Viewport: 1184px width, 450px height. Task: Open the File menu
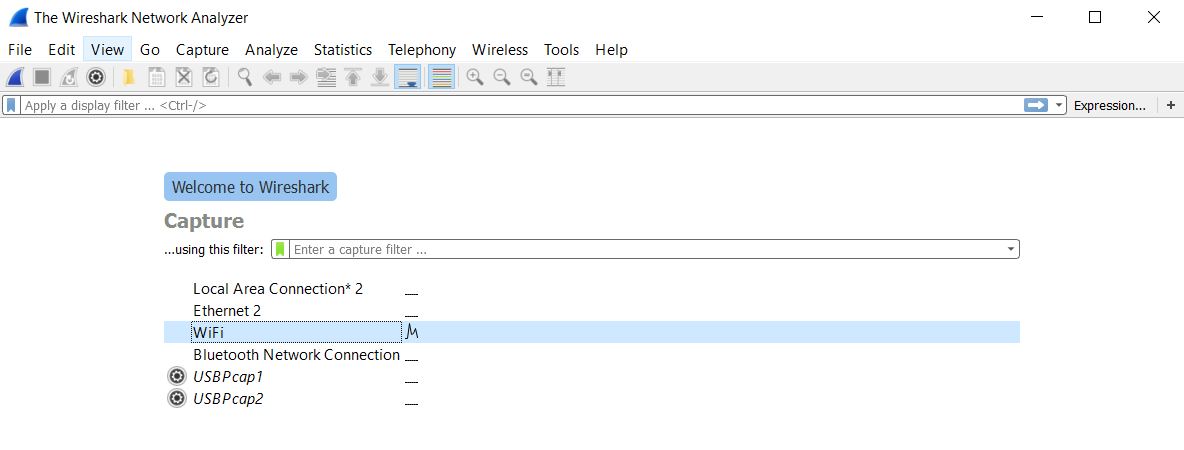click(x=20, y=50)
